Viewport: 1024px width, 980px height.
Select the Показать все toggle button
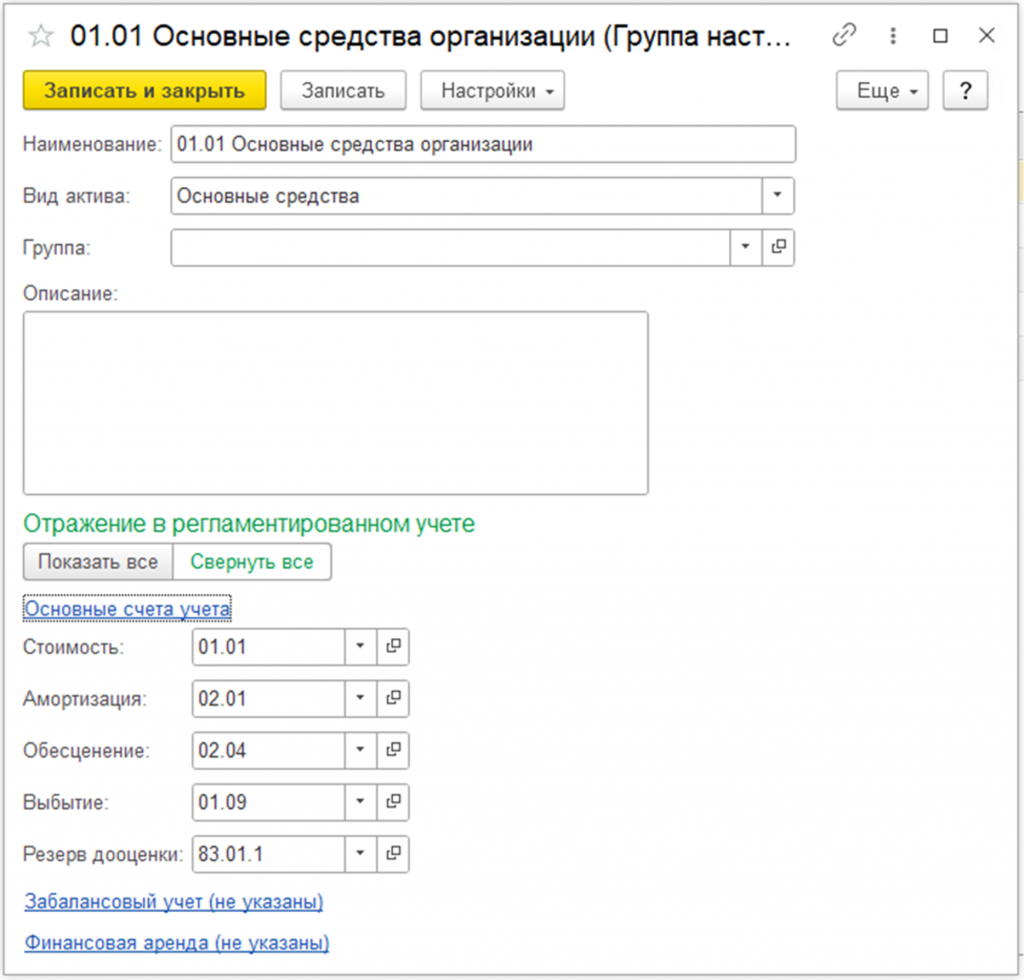pyautogui.click(x=98, y=561)
